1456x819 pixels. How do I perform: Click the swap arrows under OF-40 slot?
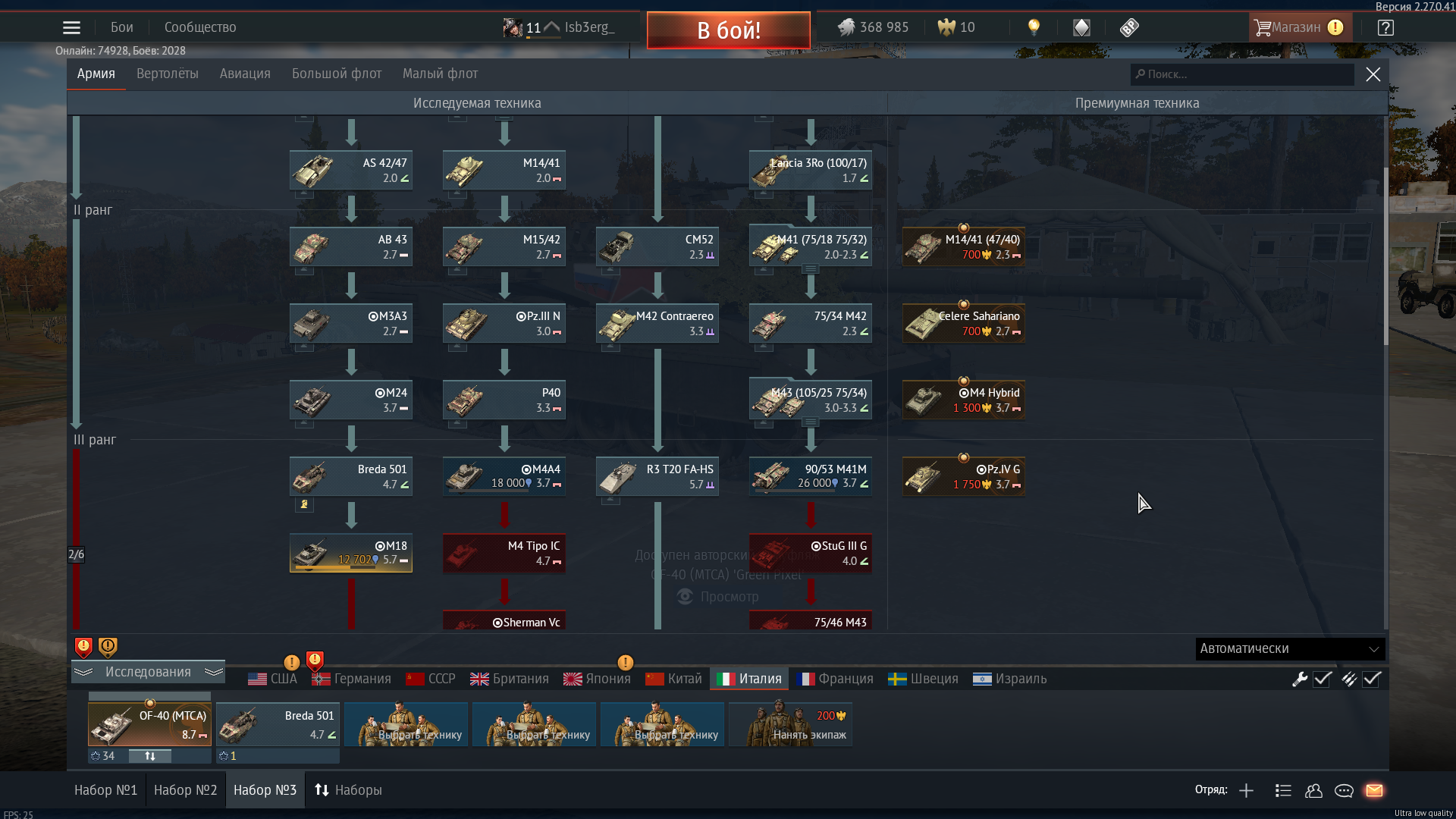(x=150, y=756)
